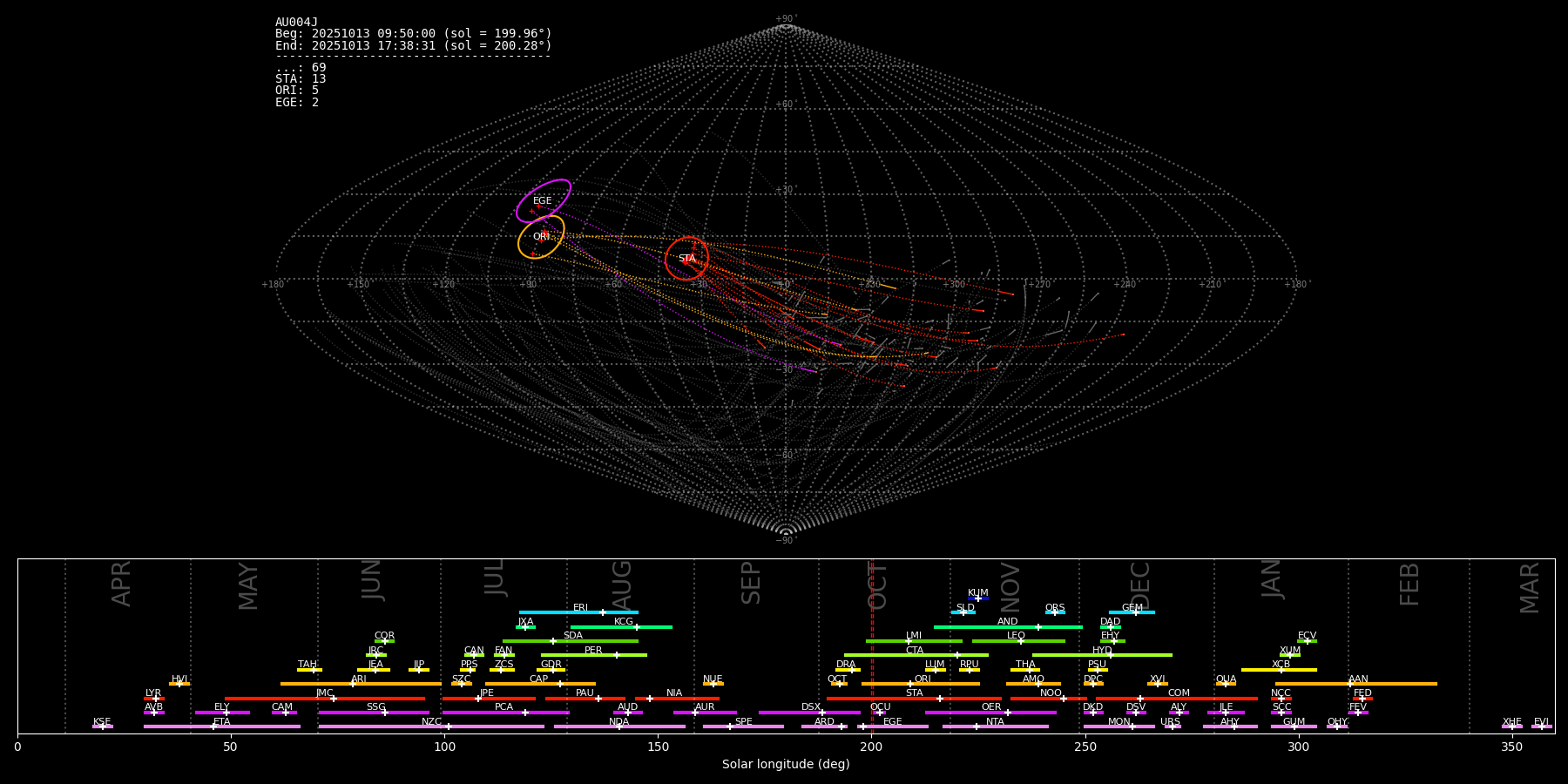Click the 300 tick on solar longitude axis
This screenshot has height=784, width=1568.
1298,747
